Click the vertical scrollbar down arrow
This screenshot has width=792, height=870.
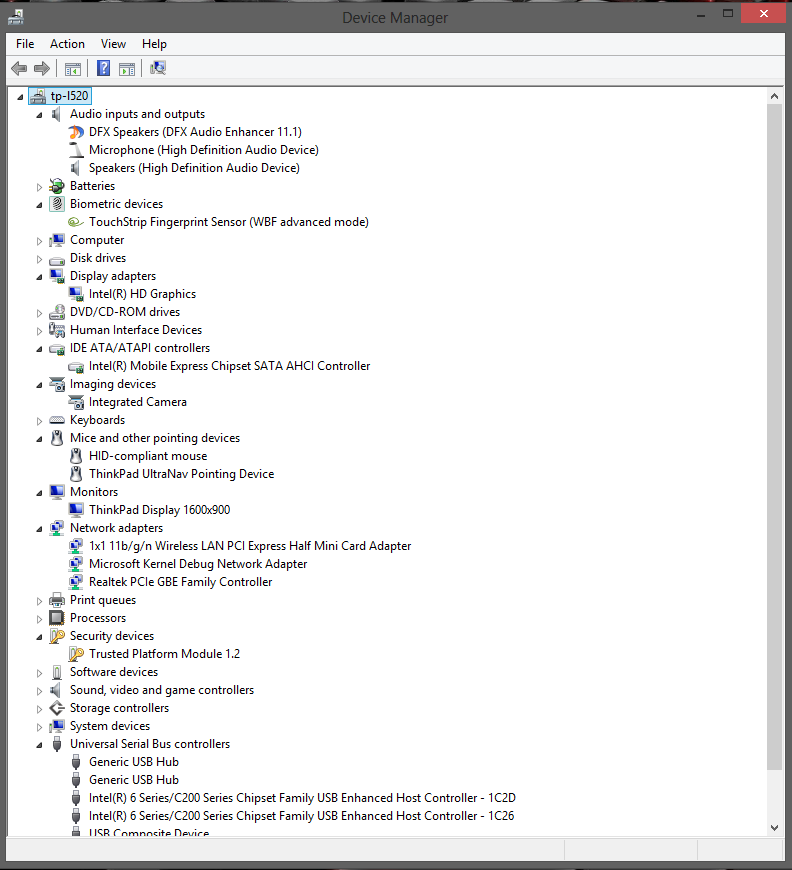(774, 828)
